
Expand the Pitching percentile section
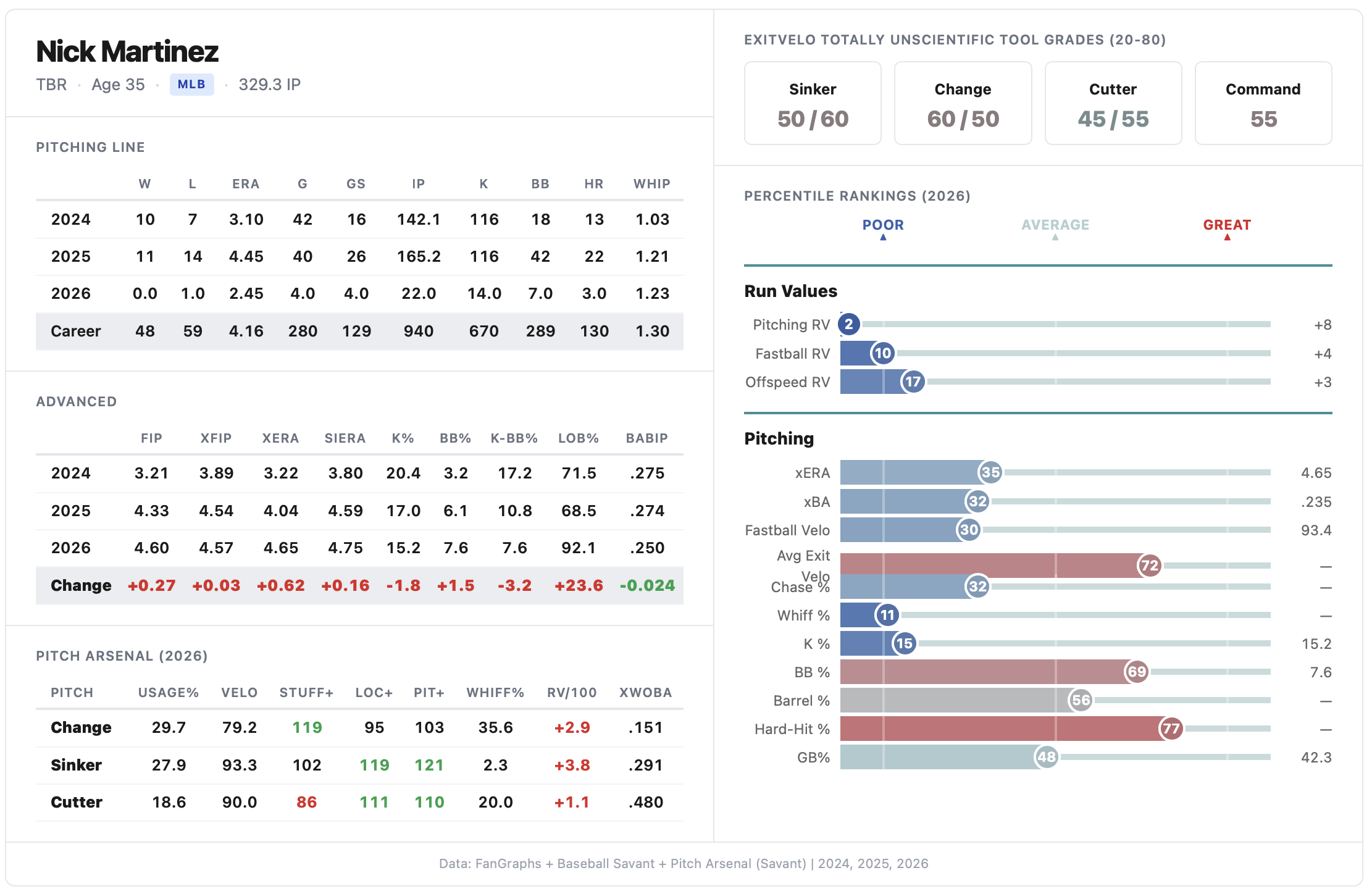pos(779,438)
